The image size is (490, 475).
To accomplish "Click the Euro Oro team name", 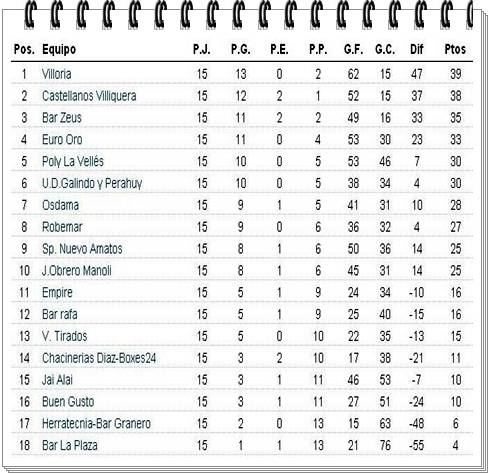I will pyautogui.click(x=62, y=140).
